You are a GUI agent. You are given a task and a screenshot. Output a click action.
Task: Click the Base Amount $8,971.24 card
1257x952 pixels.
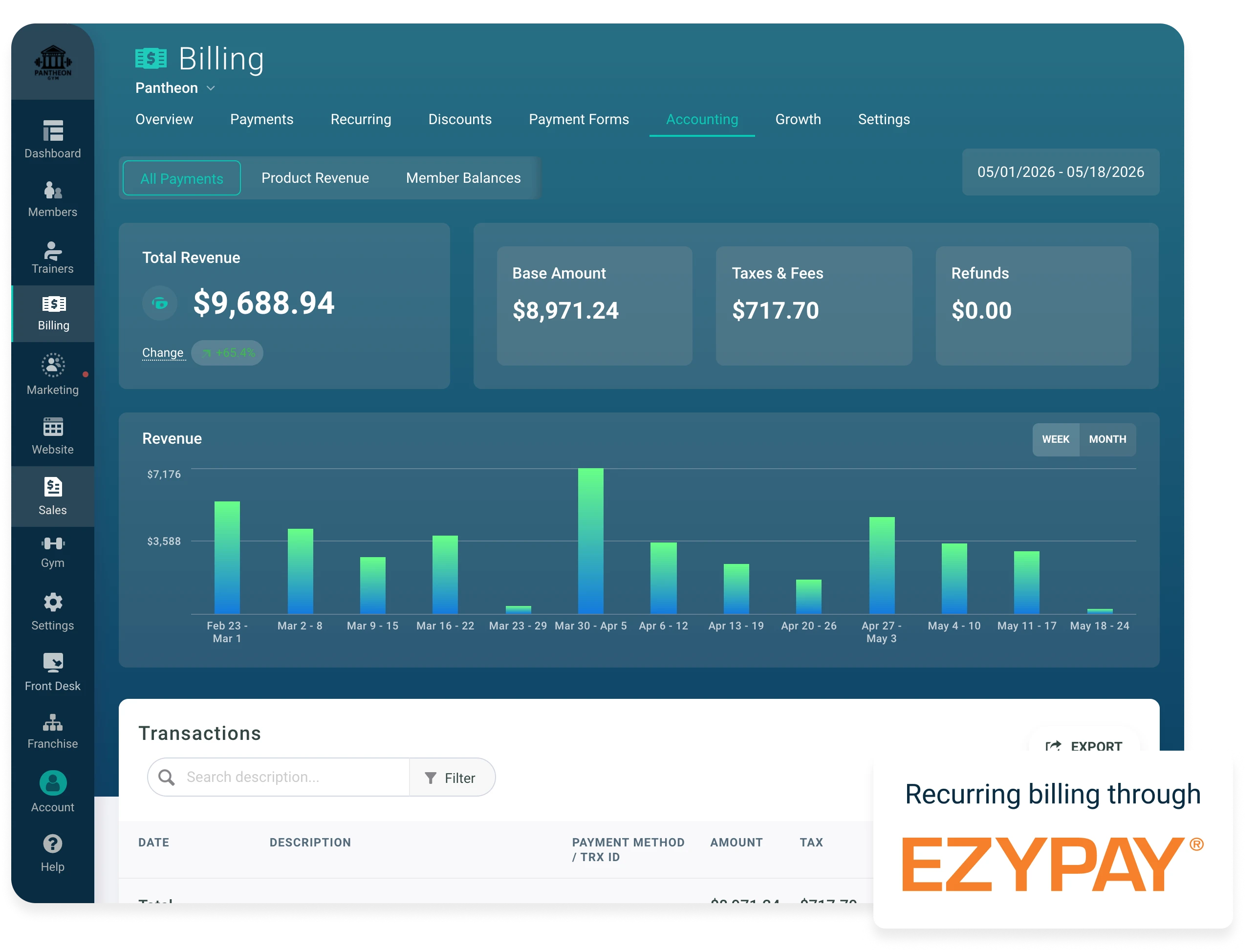[595, 306]
